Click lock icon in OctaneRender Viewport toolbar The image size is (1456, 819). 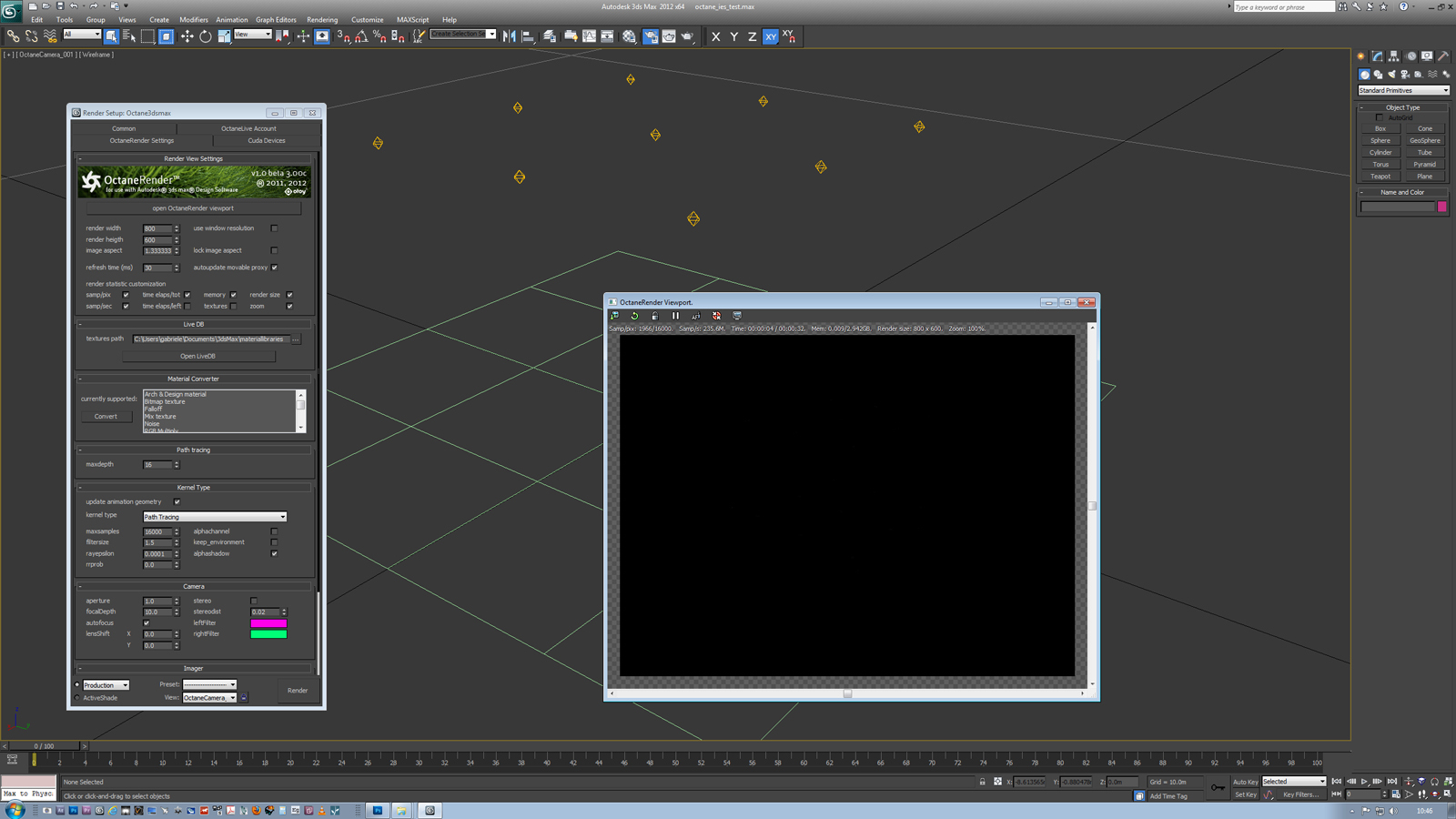(654, 316)
